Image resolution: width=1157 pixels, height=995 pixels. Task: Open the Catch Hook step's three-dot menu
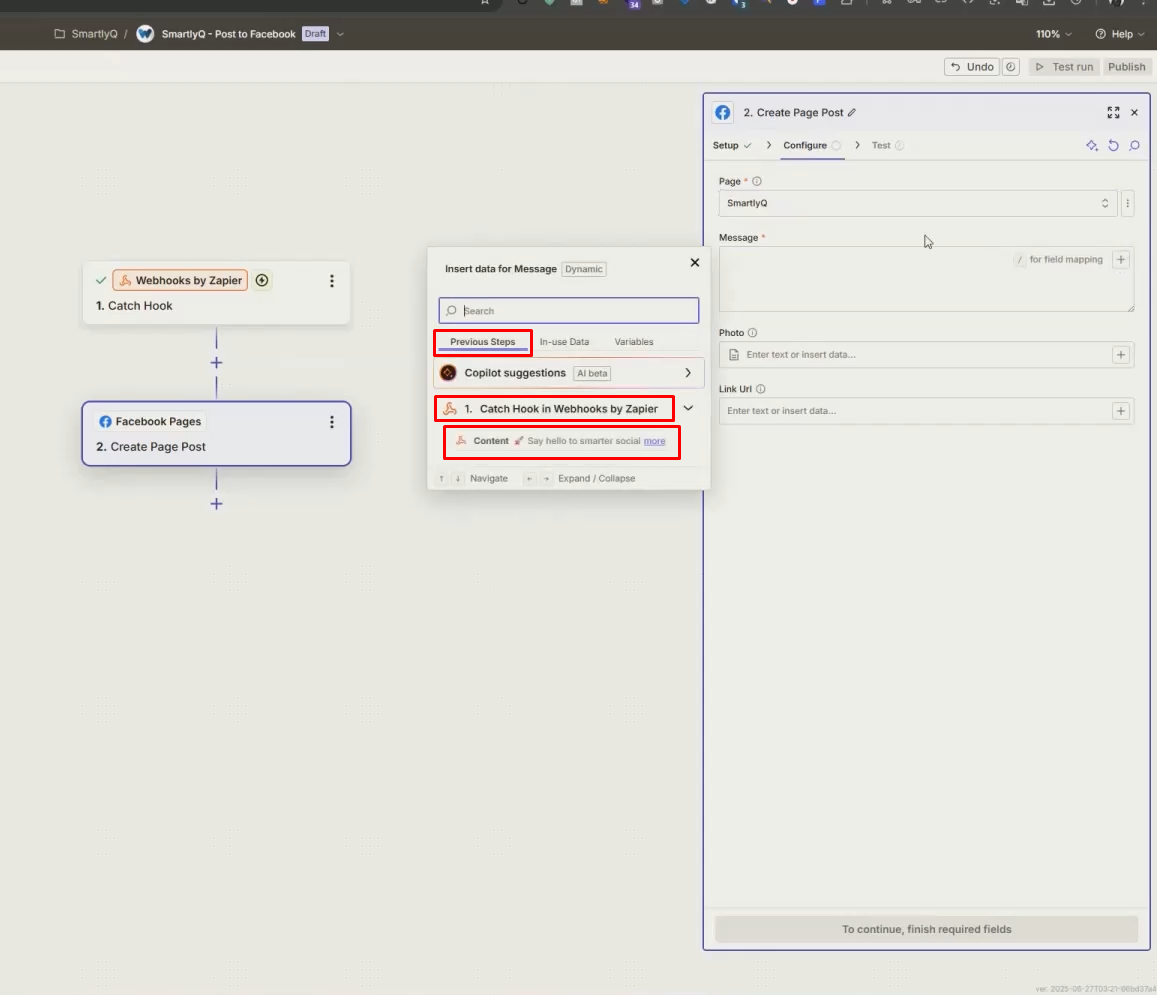click(332, 280)
